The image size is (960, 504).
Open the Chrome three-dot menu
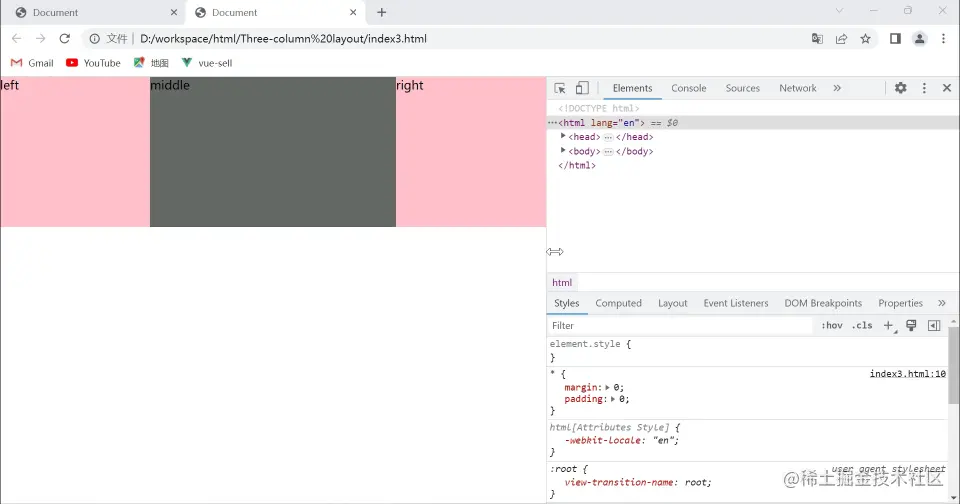point(943,39)
